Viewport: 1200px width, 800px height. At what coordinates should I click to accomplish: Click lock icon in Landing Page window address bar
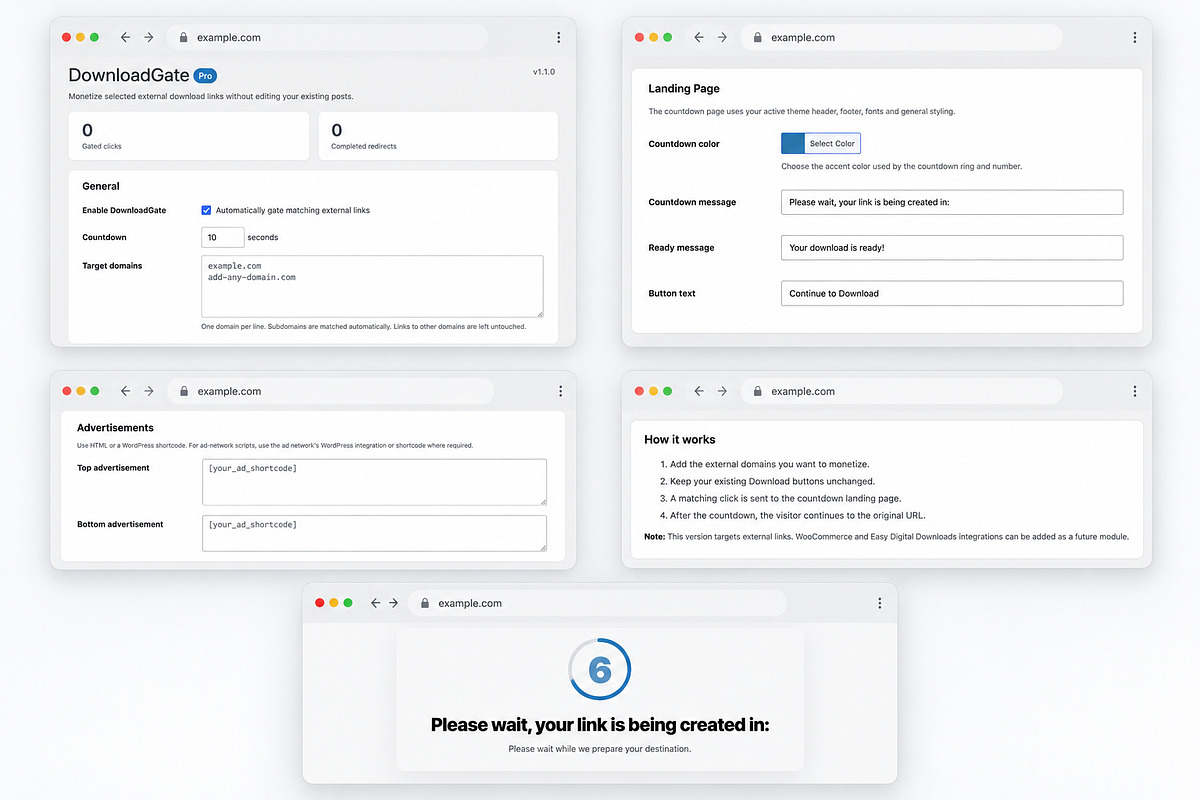point(757,37)
